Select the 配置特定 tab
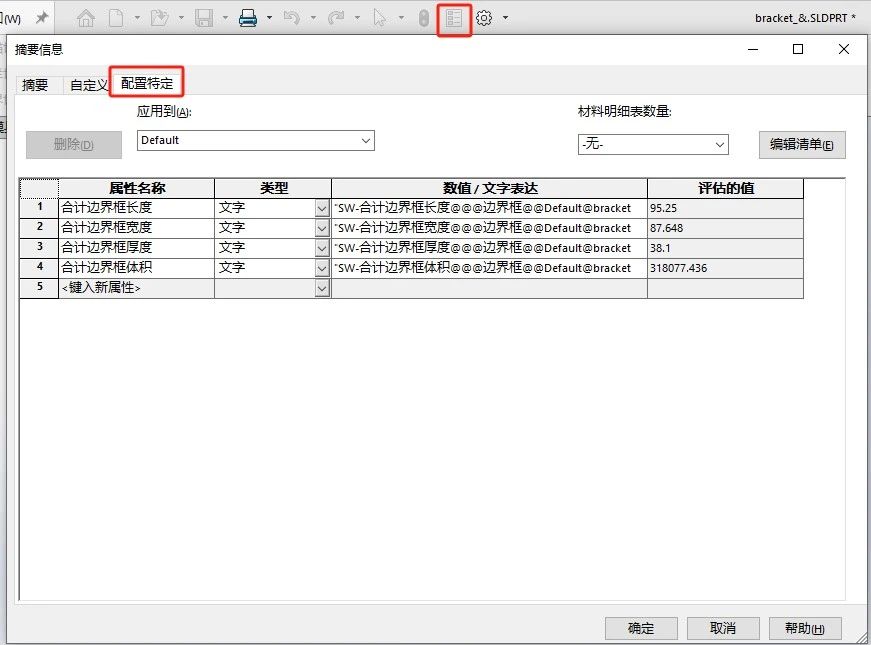This screenshot has height=645, width=871. 147,84
